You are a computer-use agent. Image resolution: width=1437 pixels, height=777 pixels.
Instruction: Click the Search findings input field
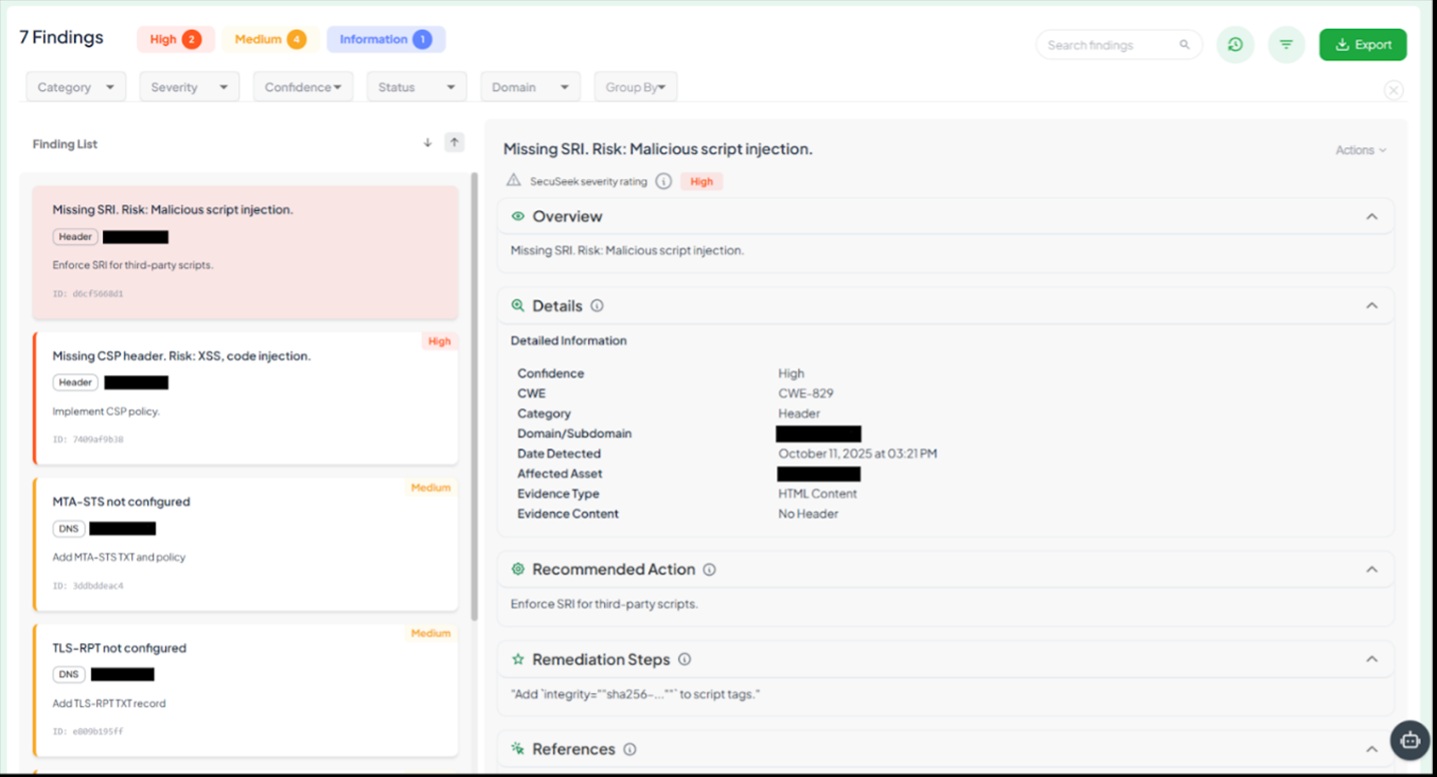[x=1110, y=45]
